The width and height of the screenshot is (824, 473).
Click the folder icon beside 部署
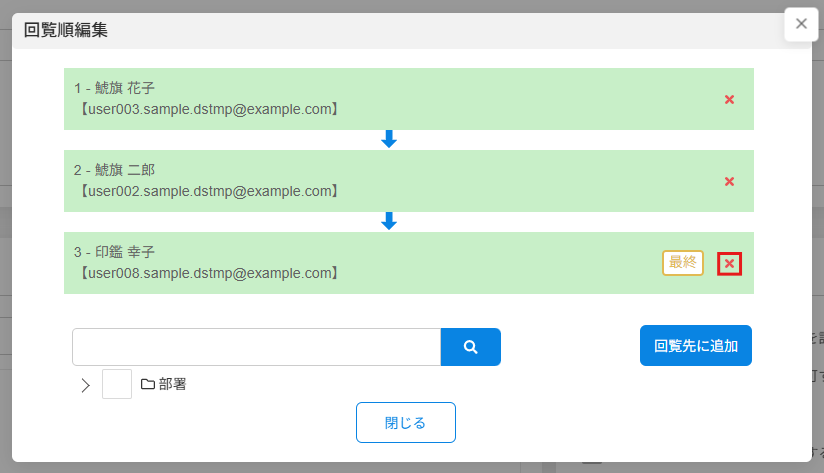[x=148, y=384]
